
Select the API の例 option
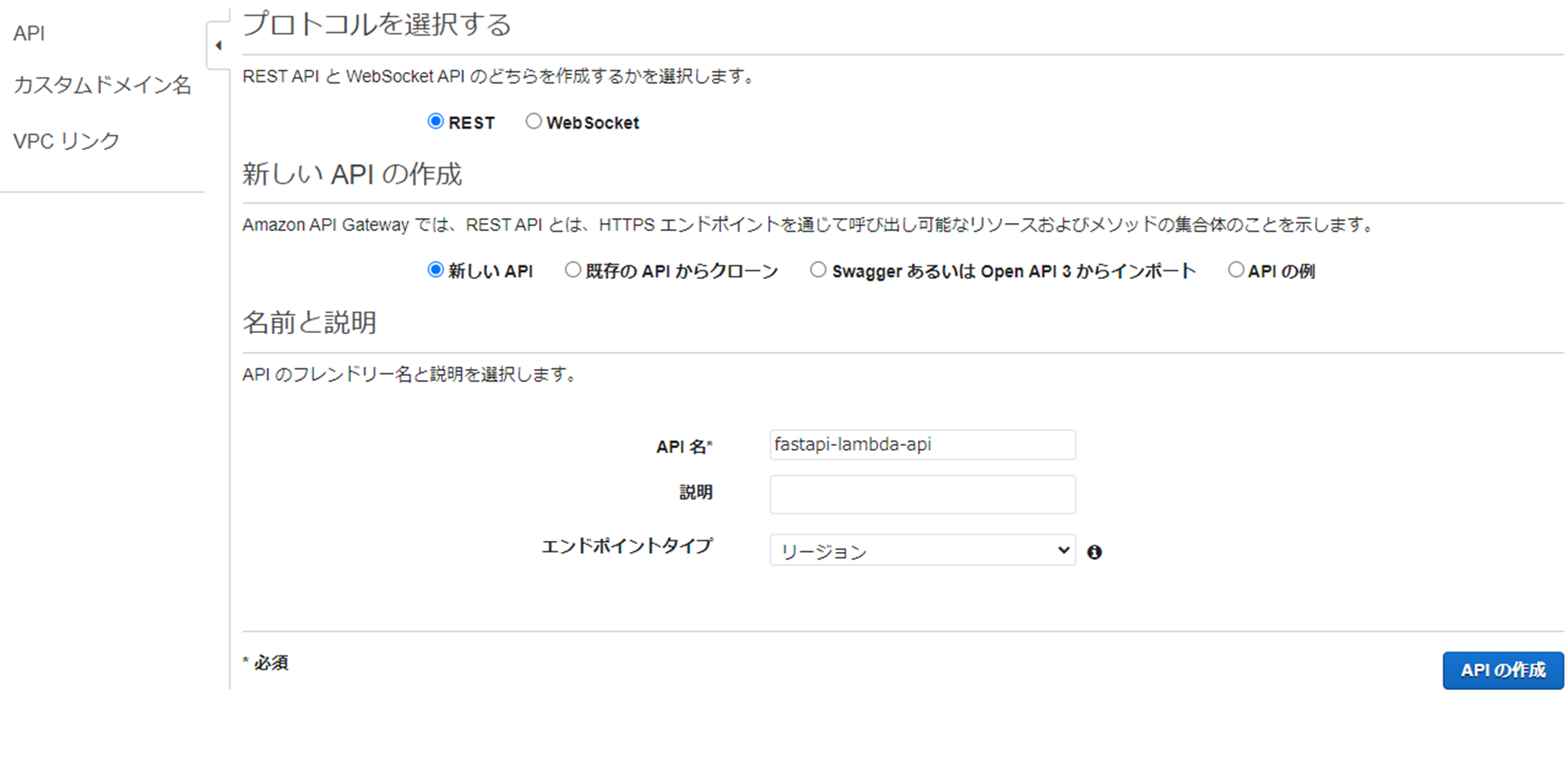pos(1236,270)
